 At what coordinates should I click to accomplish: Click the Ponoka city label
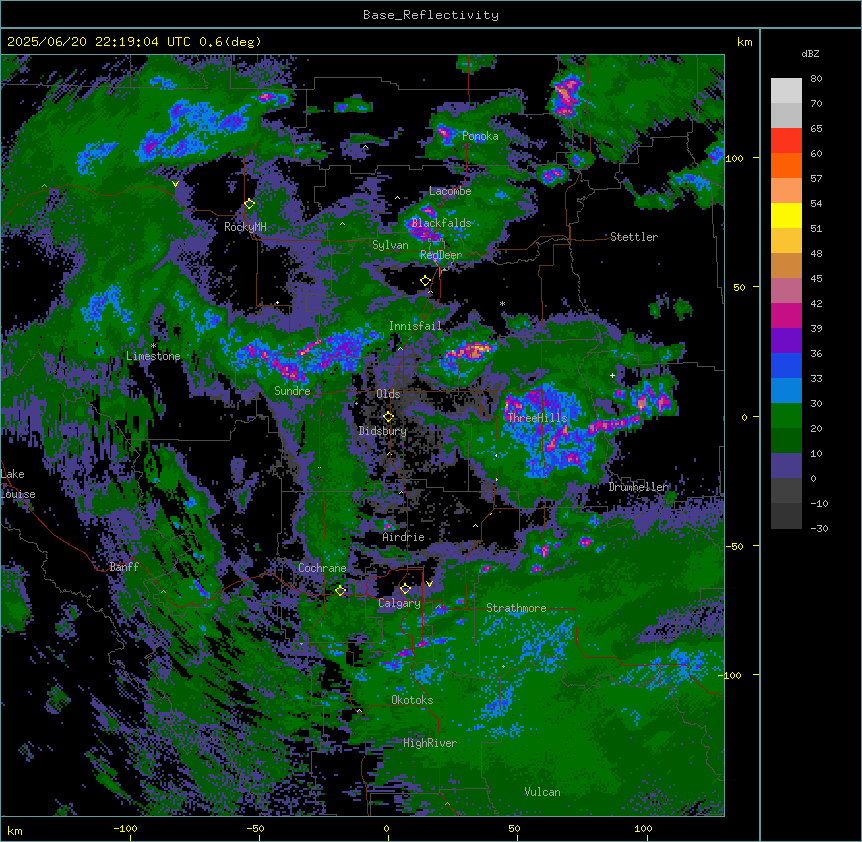(x=480, y=136)
